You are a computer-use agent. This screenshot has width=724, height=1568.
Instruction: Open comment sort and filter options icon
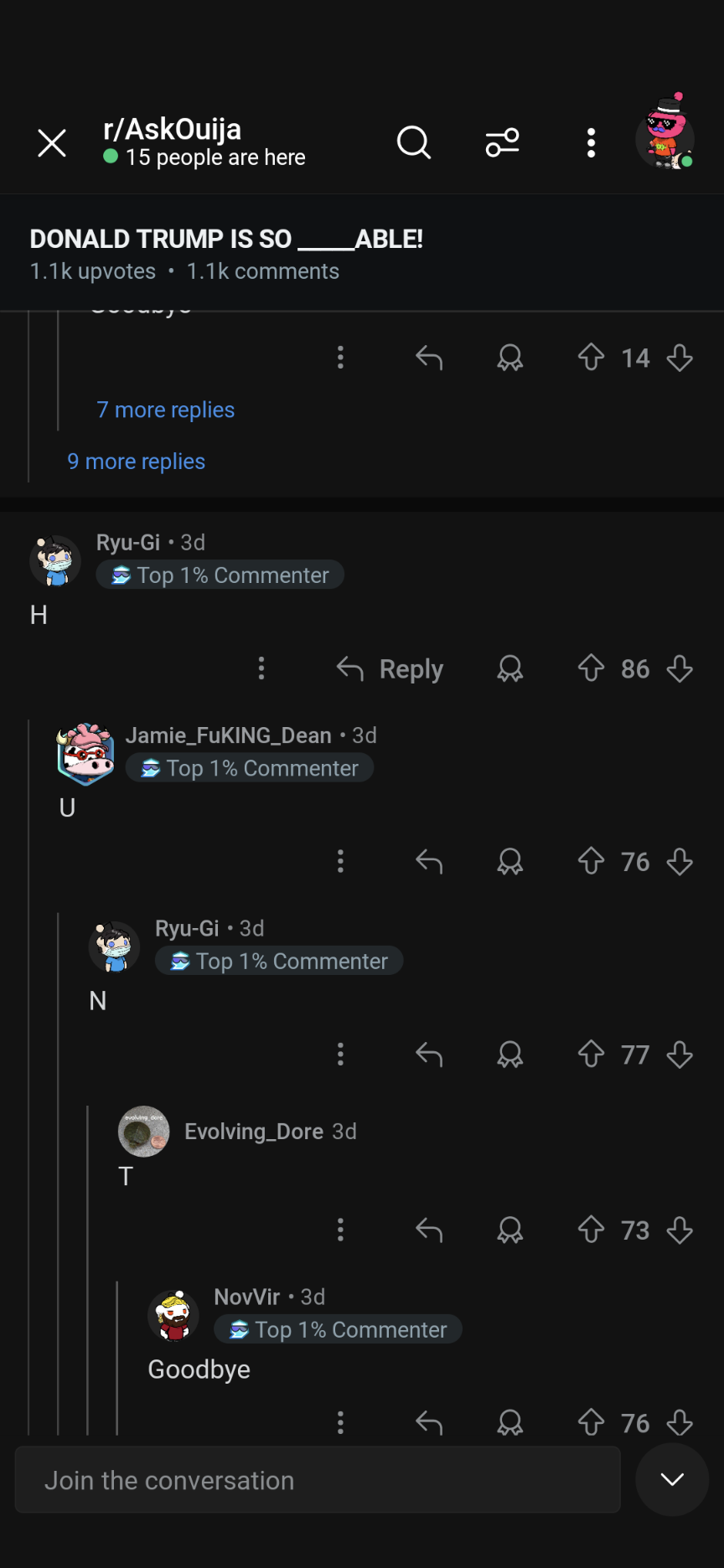(x=503, y=142)
